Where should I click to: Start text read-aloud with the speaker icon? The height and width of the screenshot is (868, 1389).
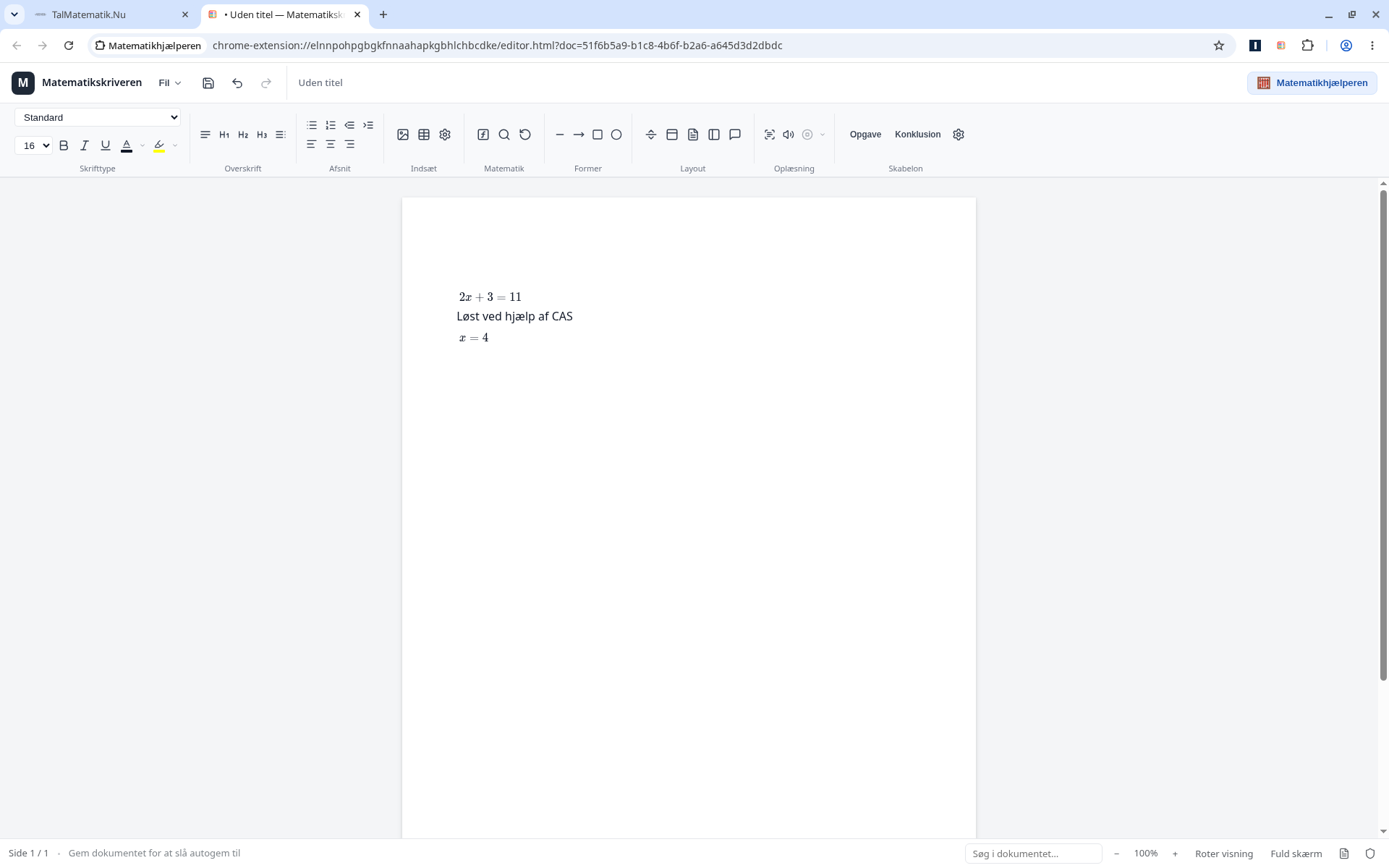click(x=789, y=135)
